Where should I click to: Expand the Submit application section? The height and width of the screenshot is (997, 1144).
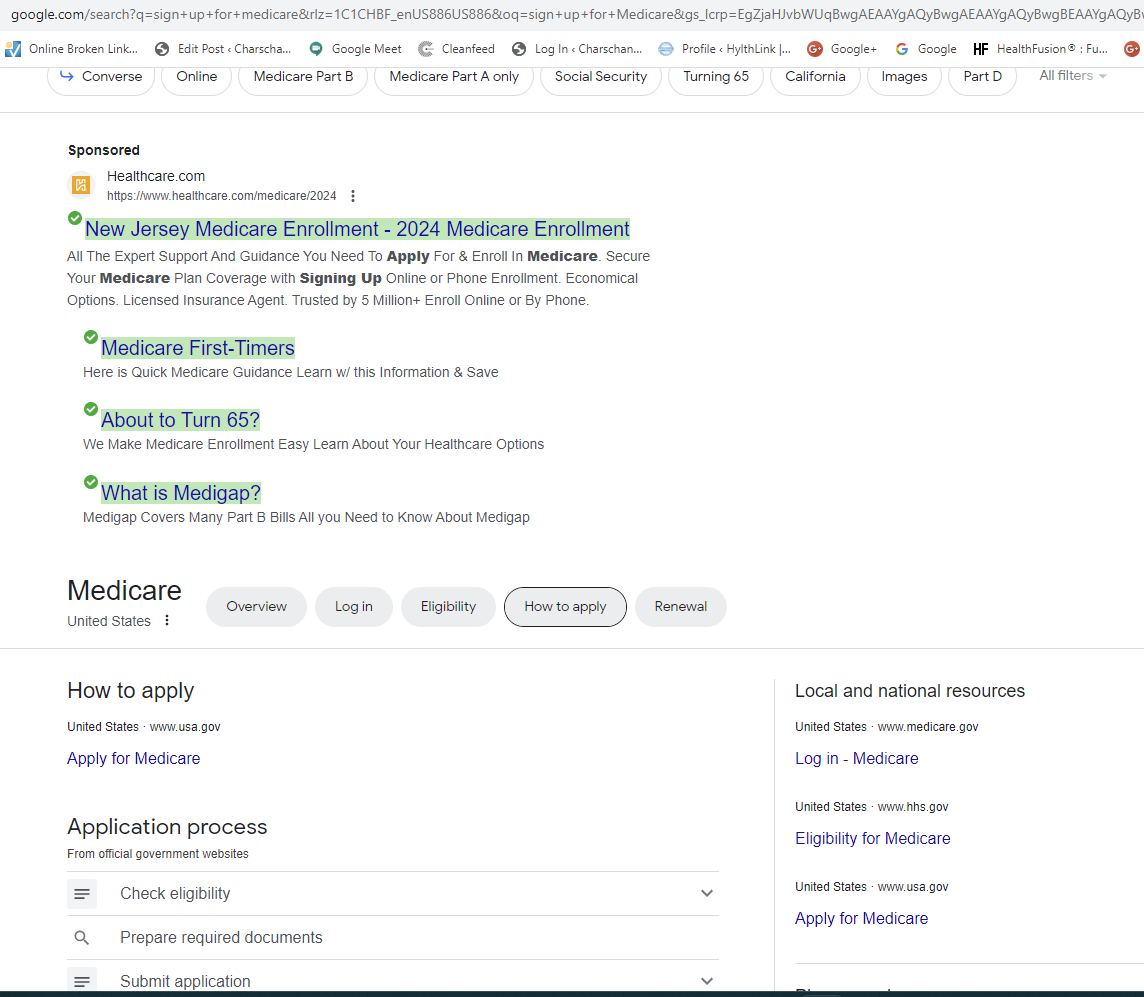[x=706, y=981]
